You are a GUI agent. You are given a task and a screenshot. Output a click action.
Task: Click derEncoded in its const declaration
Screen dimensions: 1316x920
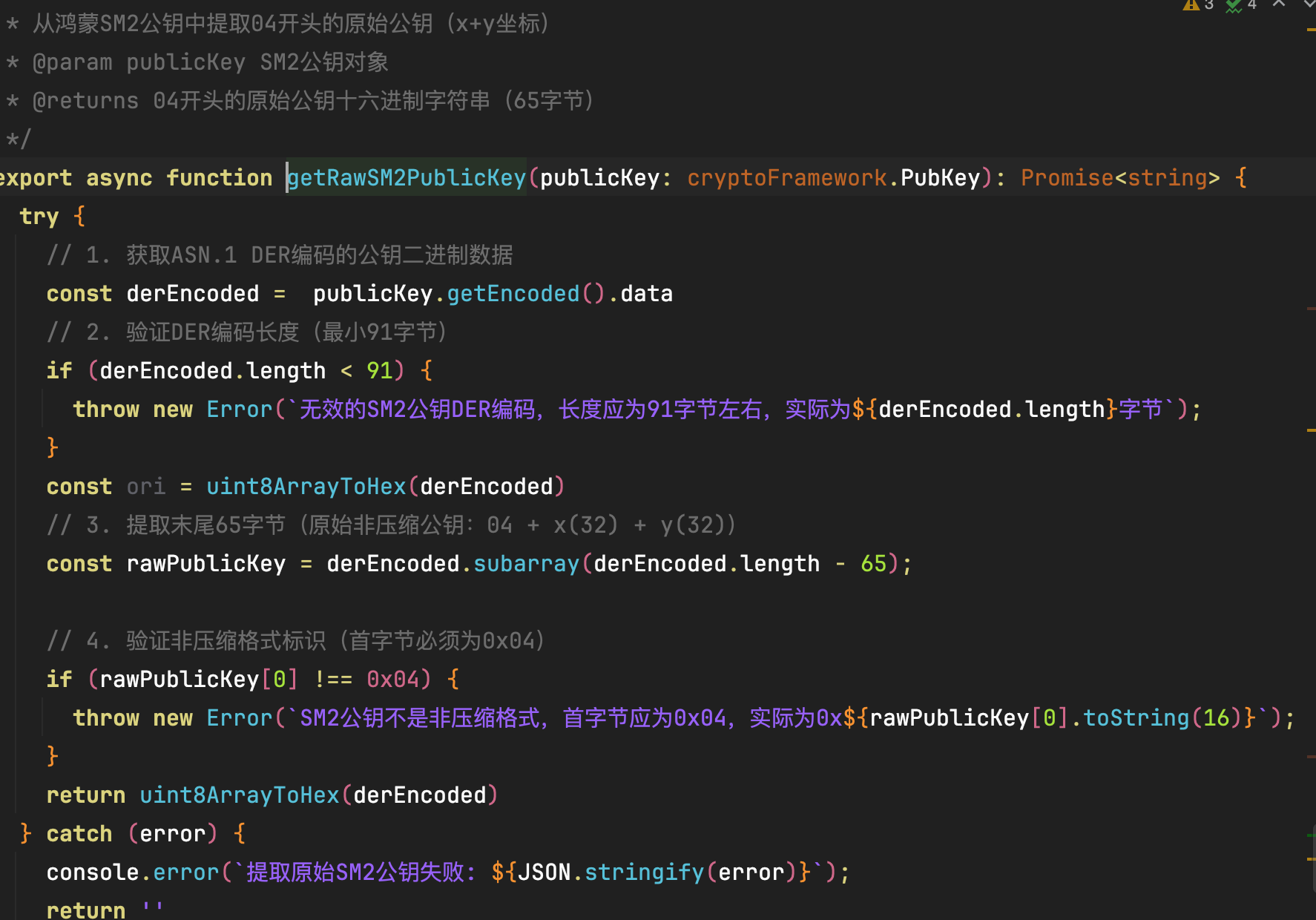click(193, 293)
